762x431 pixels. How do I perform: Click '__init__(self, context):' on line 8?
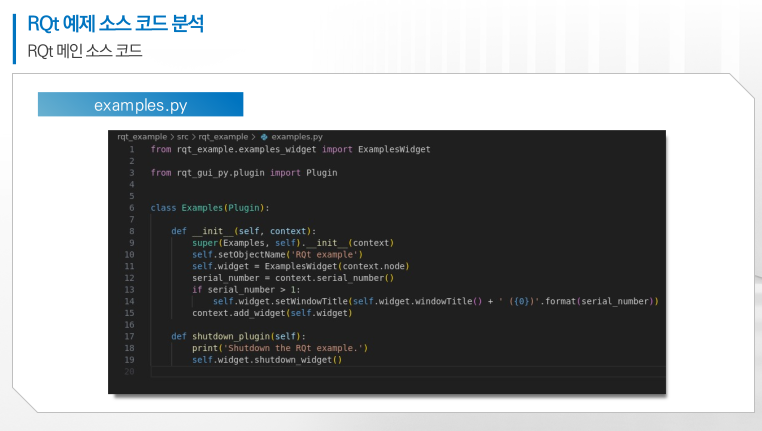click(254, 231)
